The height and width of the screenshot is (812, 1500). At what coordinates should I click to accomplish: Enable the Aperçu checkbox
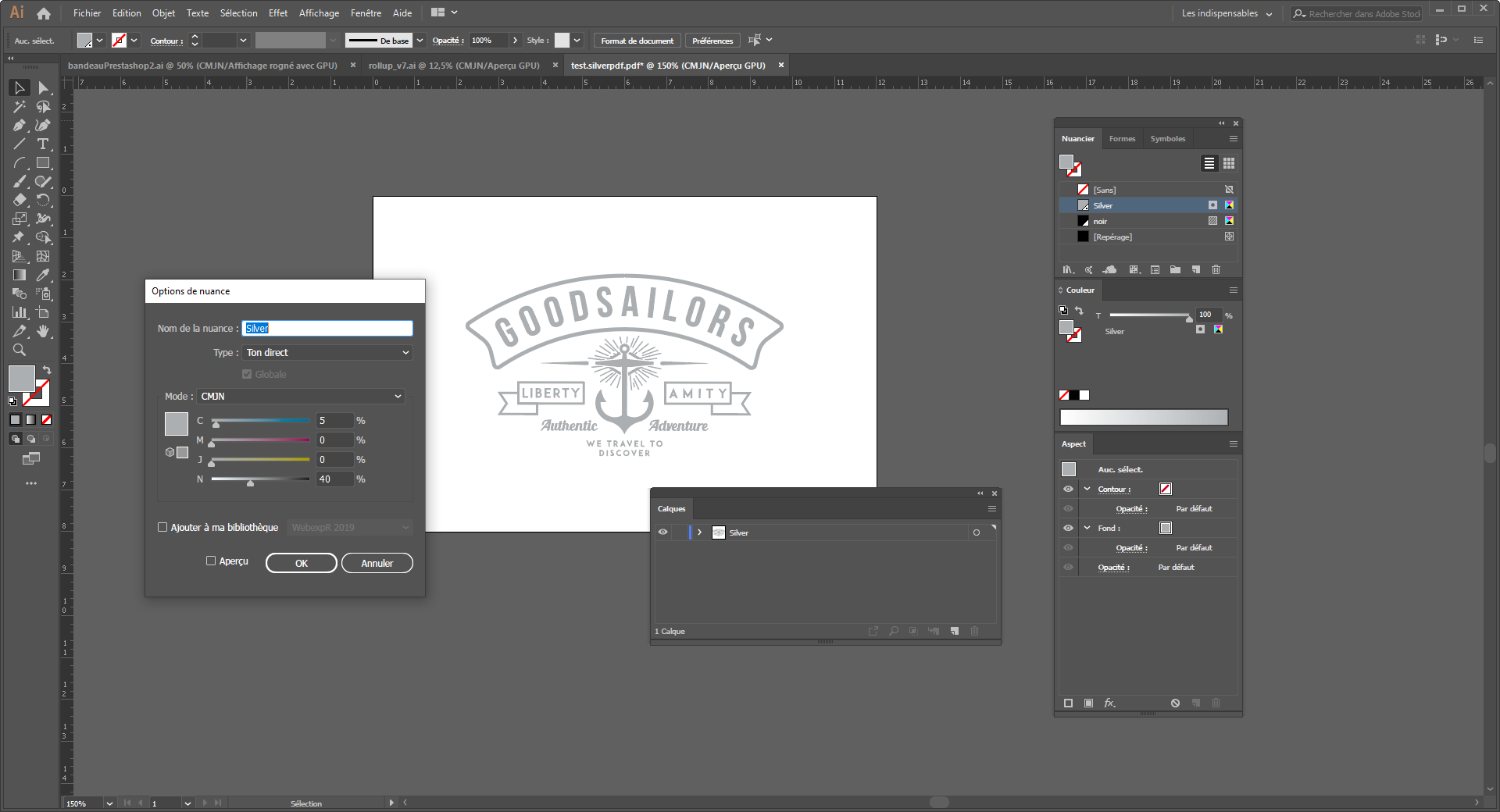tap(211, 561)
